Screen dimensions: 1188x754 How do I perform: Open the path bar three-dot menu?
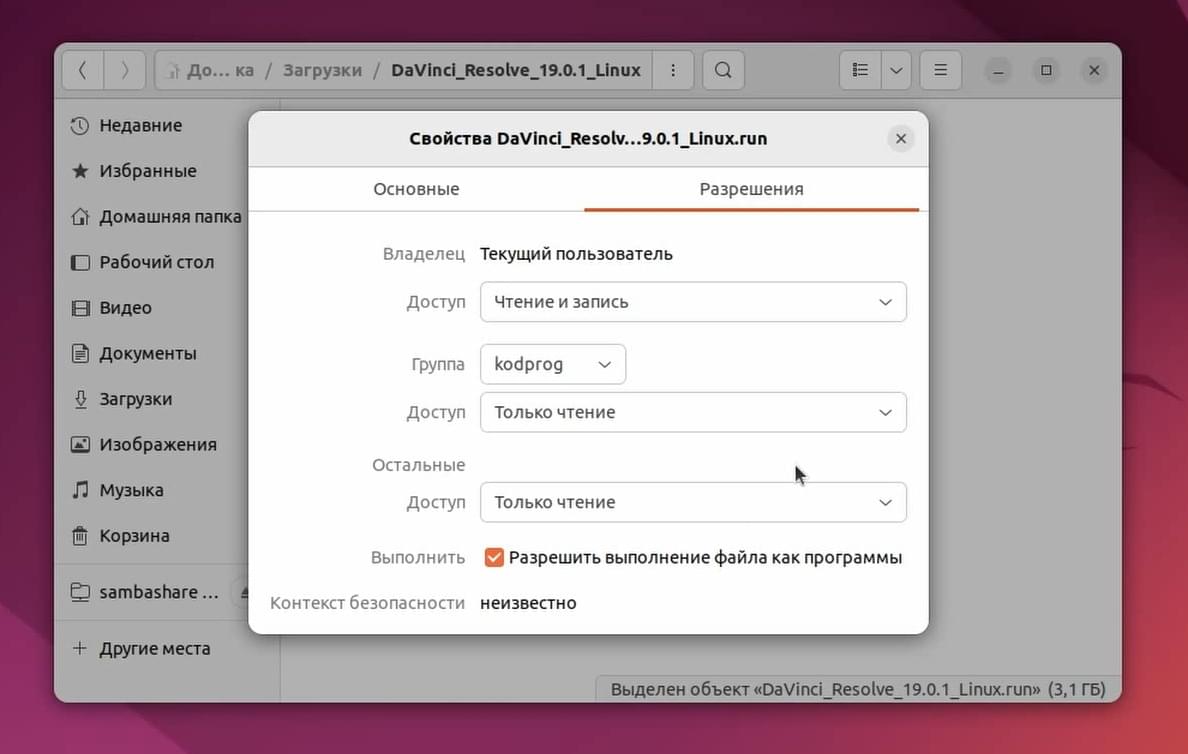(673, 70)
